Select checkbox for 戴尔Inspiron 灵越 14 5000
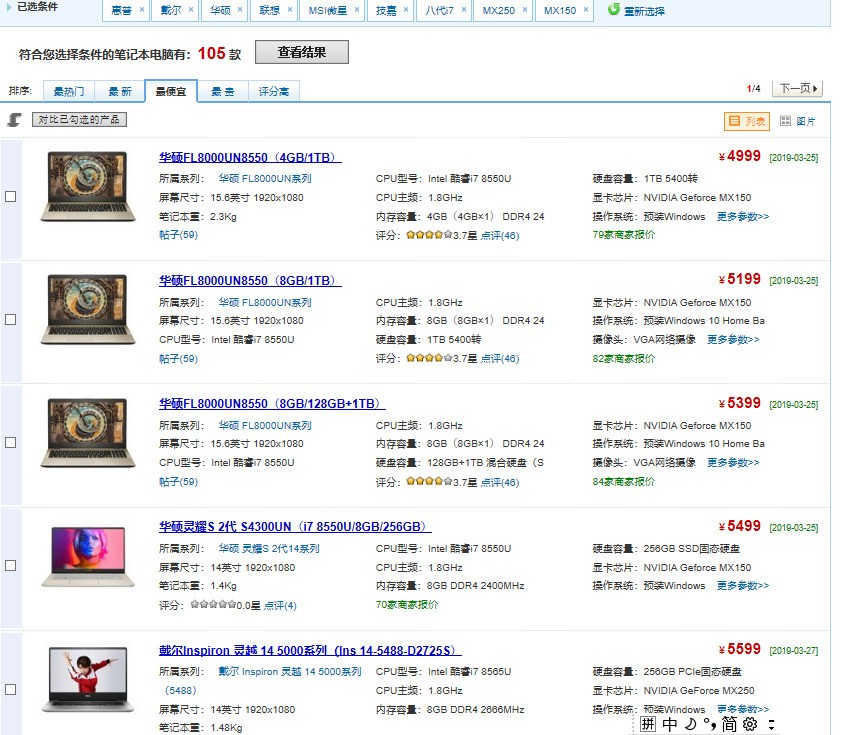This screenshot has width=846, height=735. coord(11,690)
